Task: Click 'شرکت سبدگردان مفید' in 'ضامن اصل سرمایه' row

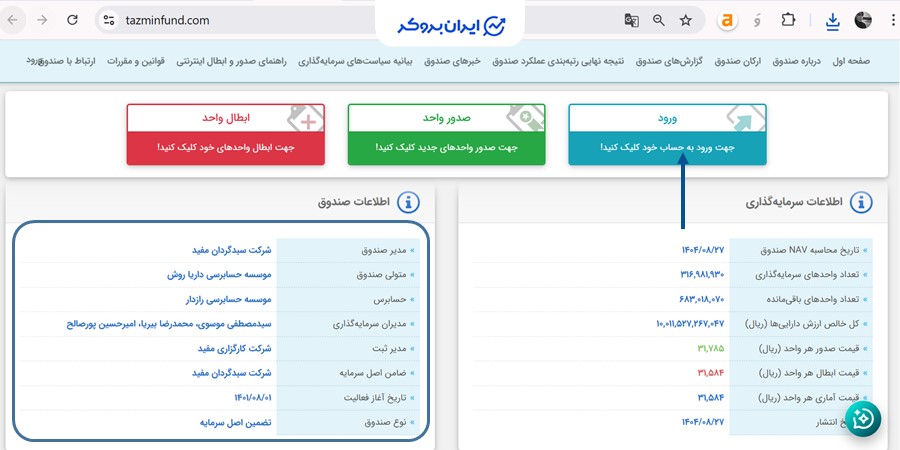Action: point(231,373)
